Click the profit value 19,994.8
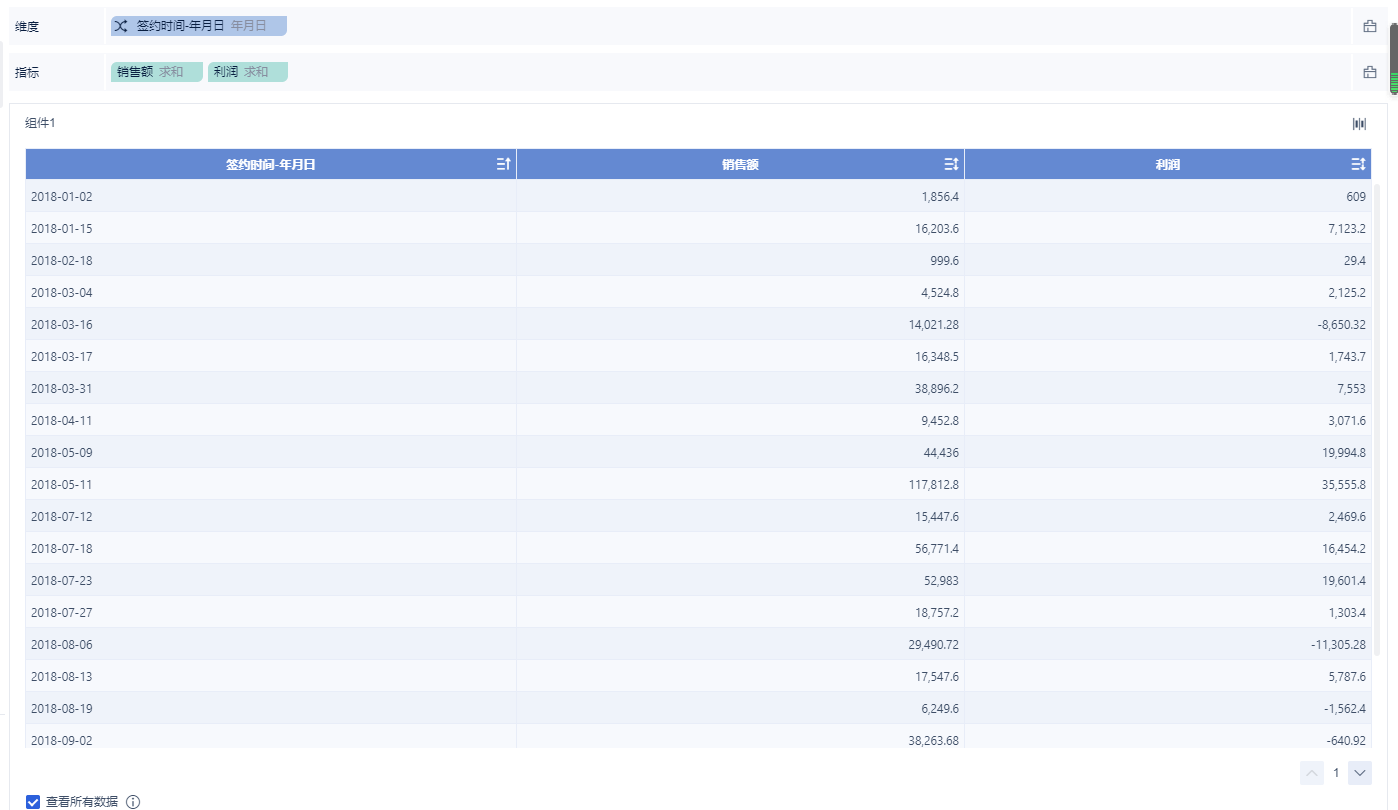 1344,452
